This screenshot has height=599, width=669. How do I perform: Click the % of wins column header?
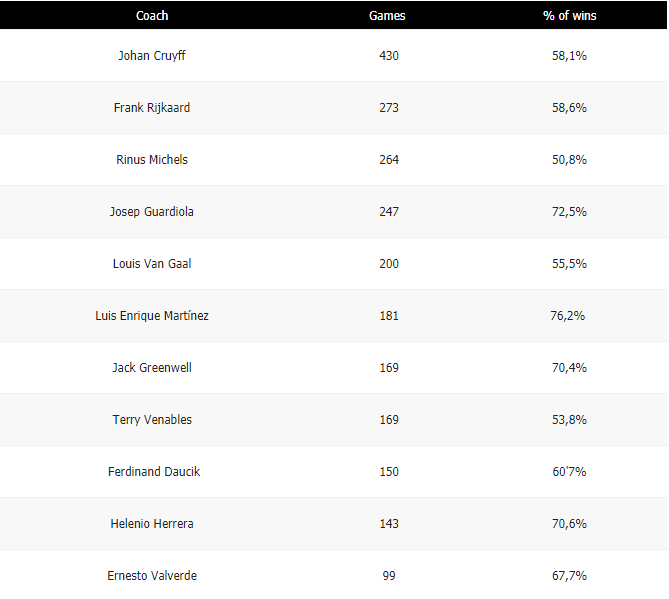tap(568, 16)
